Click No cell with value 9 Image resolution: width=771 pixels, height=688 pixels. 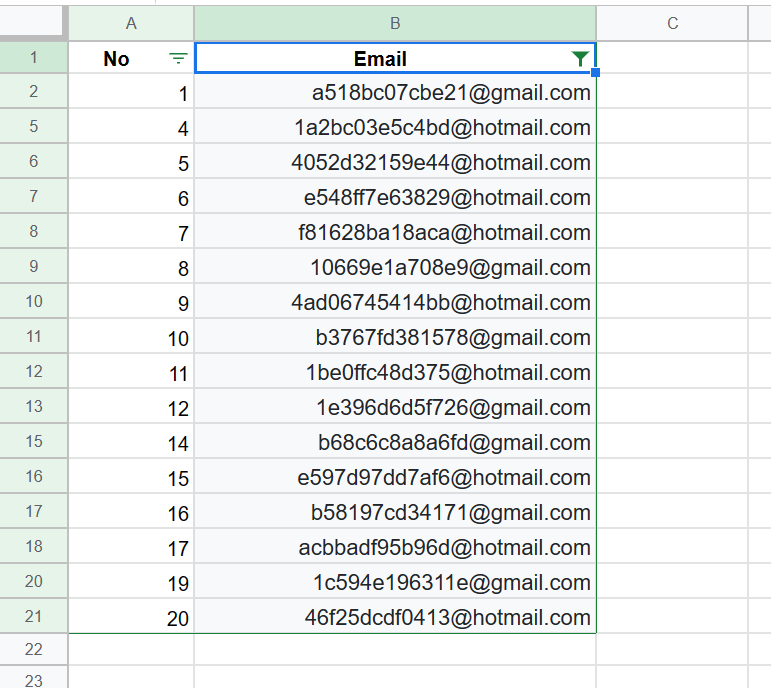coord(131,301)
